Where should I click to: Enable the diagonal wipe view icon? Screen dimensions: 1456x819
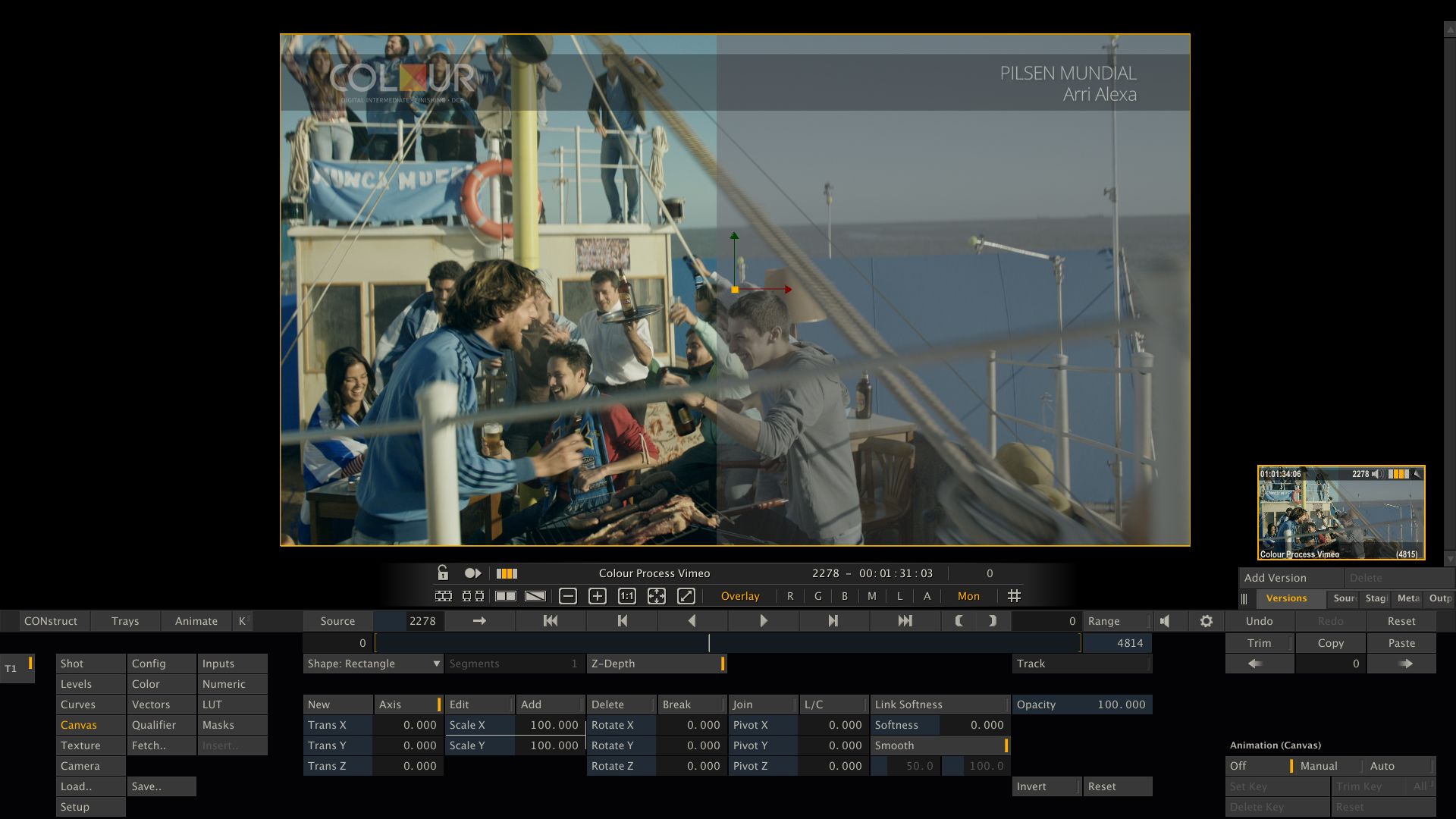click(535, 596)
